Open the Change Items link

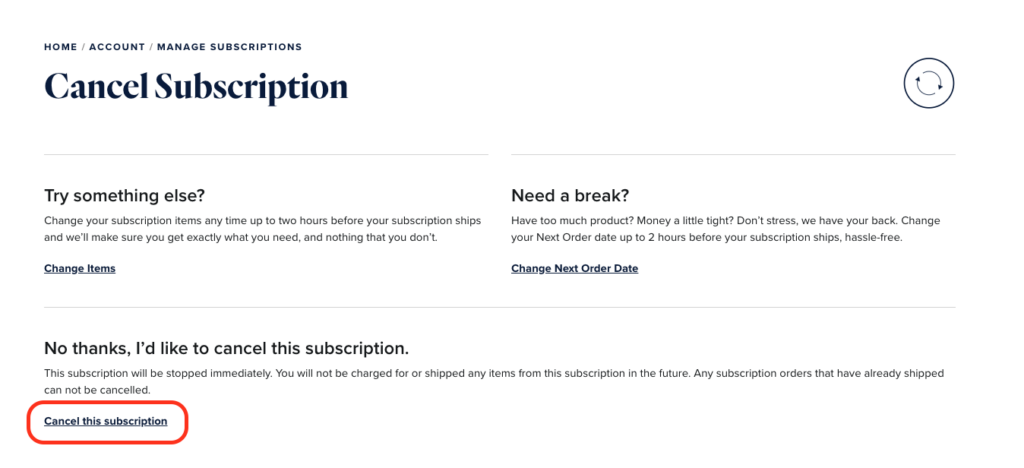pyautogui.click(x=80, y=268)
